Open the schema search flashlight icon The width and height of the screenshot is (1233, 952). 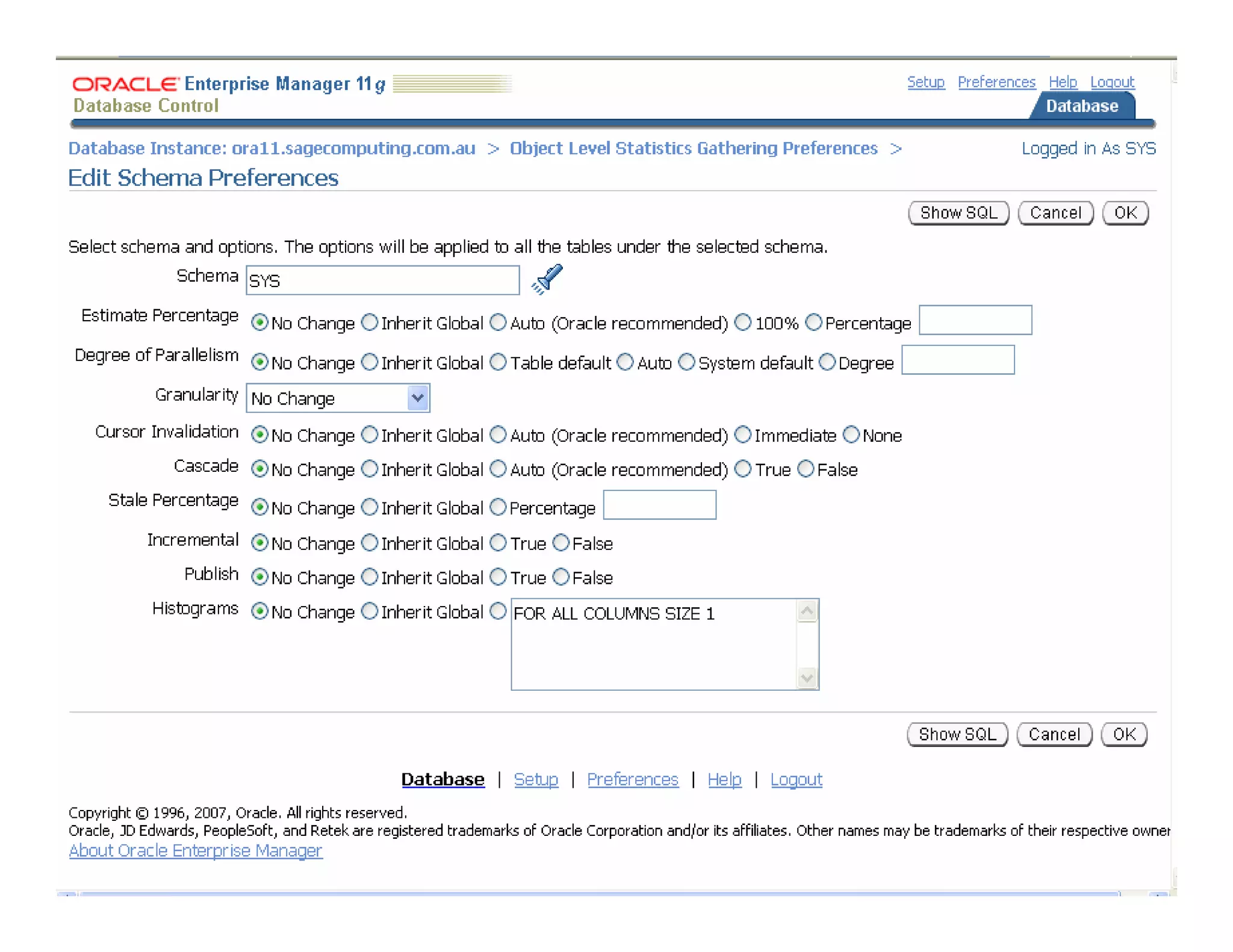point(547,280)
